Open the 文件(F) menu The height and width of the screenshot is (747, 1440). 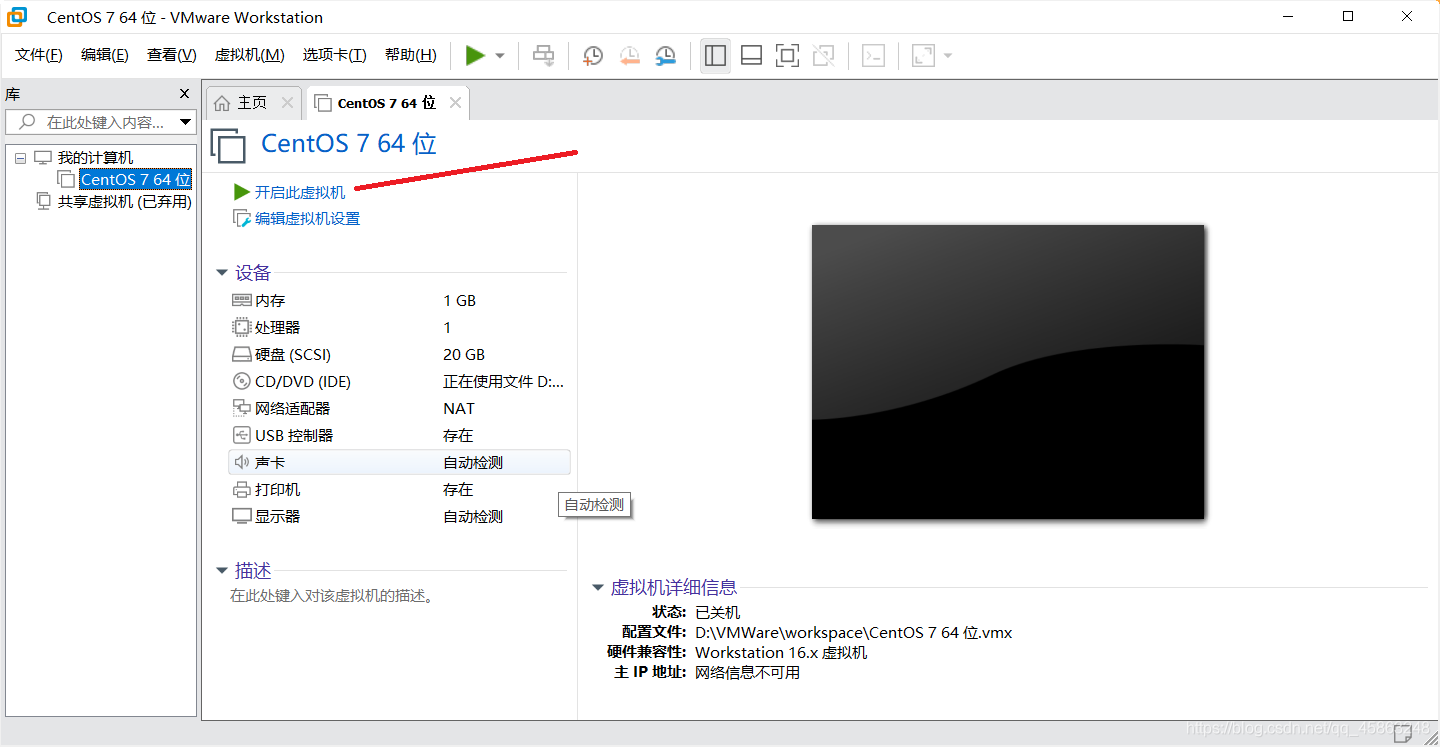click(39, 55)
